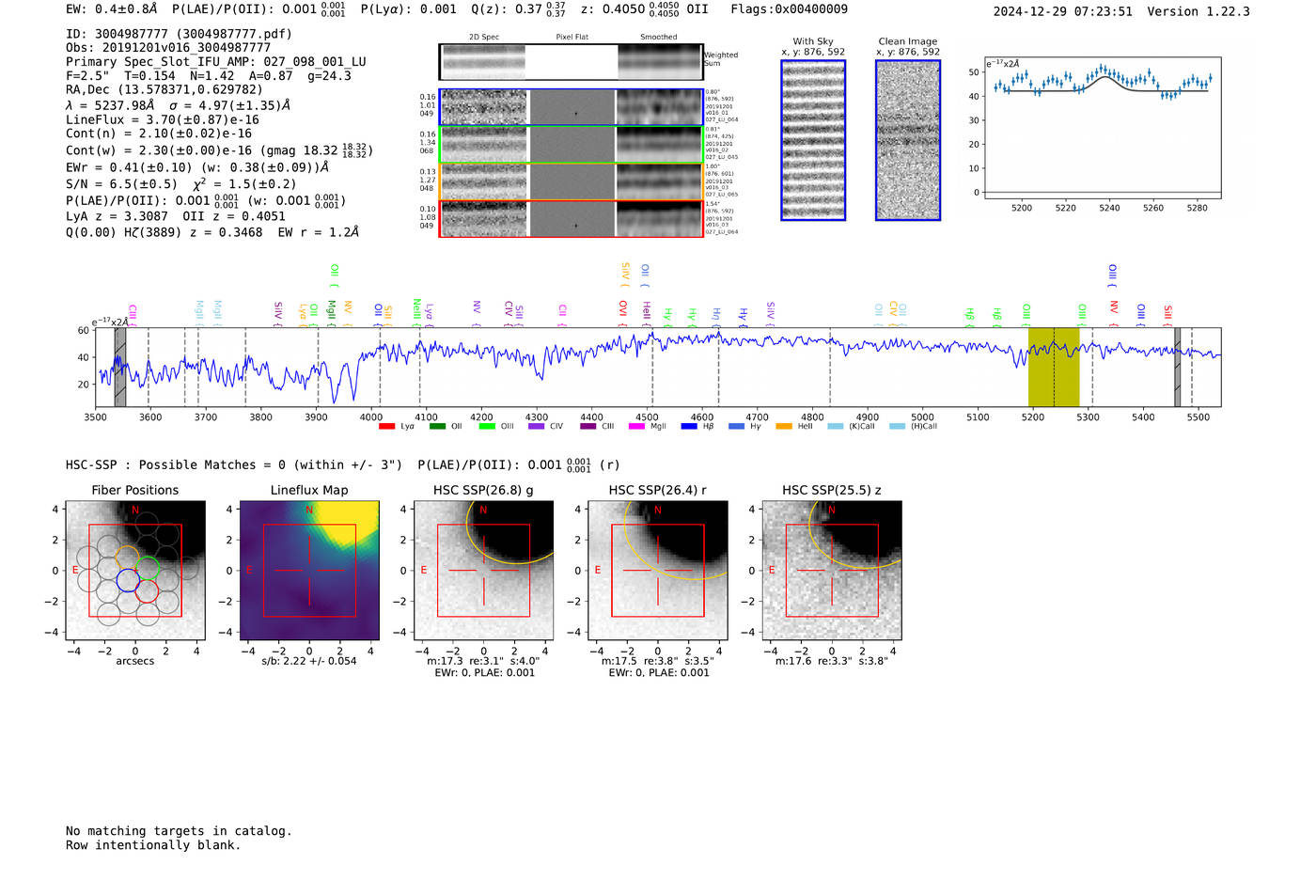1316x896 pixels.
Task: Click the purple CIV legend swatch
Action: pyautogui.click(x=537, y=427)
